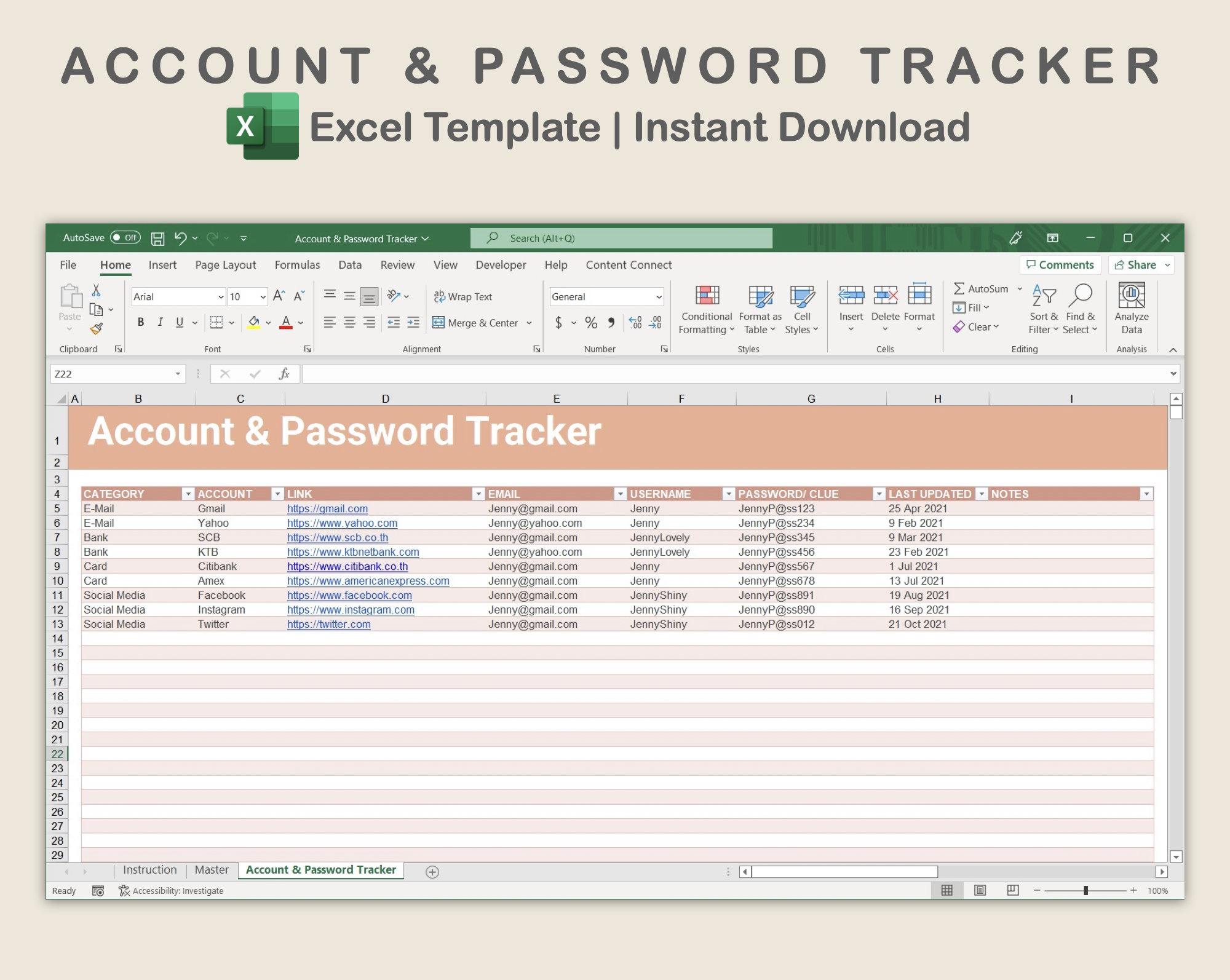Viewport: 1230px width, 980px height.
Task: Apply the yellow Fill Color
Action: pos(253,322)
